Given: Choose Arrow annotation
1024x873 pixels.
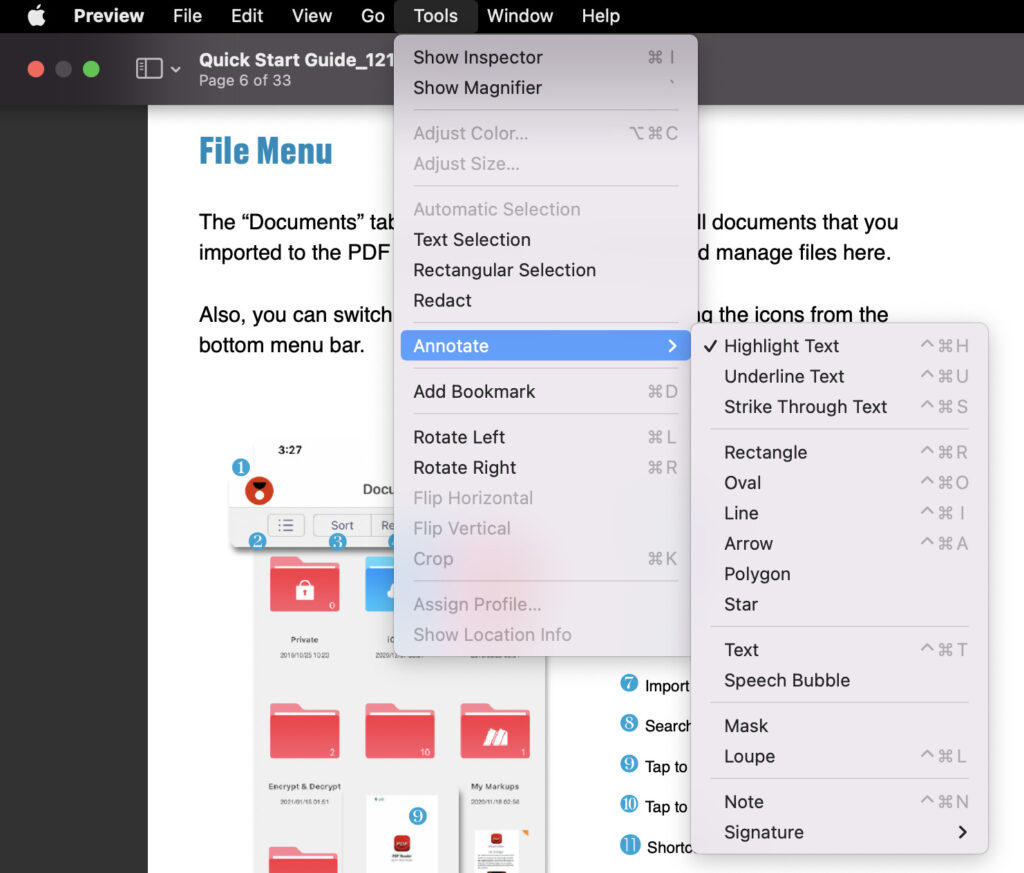Looking at the screenshot, I should tap(839, 543).
